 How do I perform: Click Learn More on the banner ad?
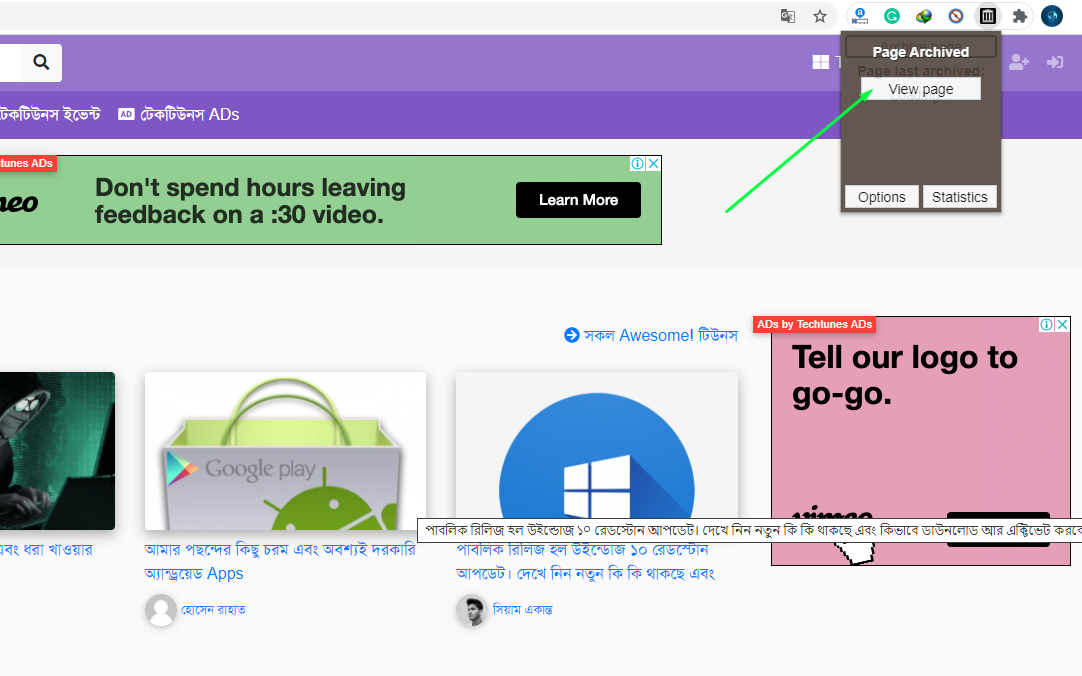point(578,200)
